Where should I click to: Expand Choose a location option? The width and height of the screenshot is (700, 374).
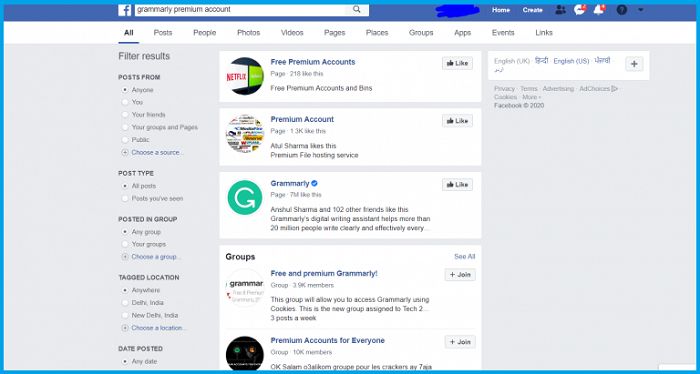(x=154, y=328)
